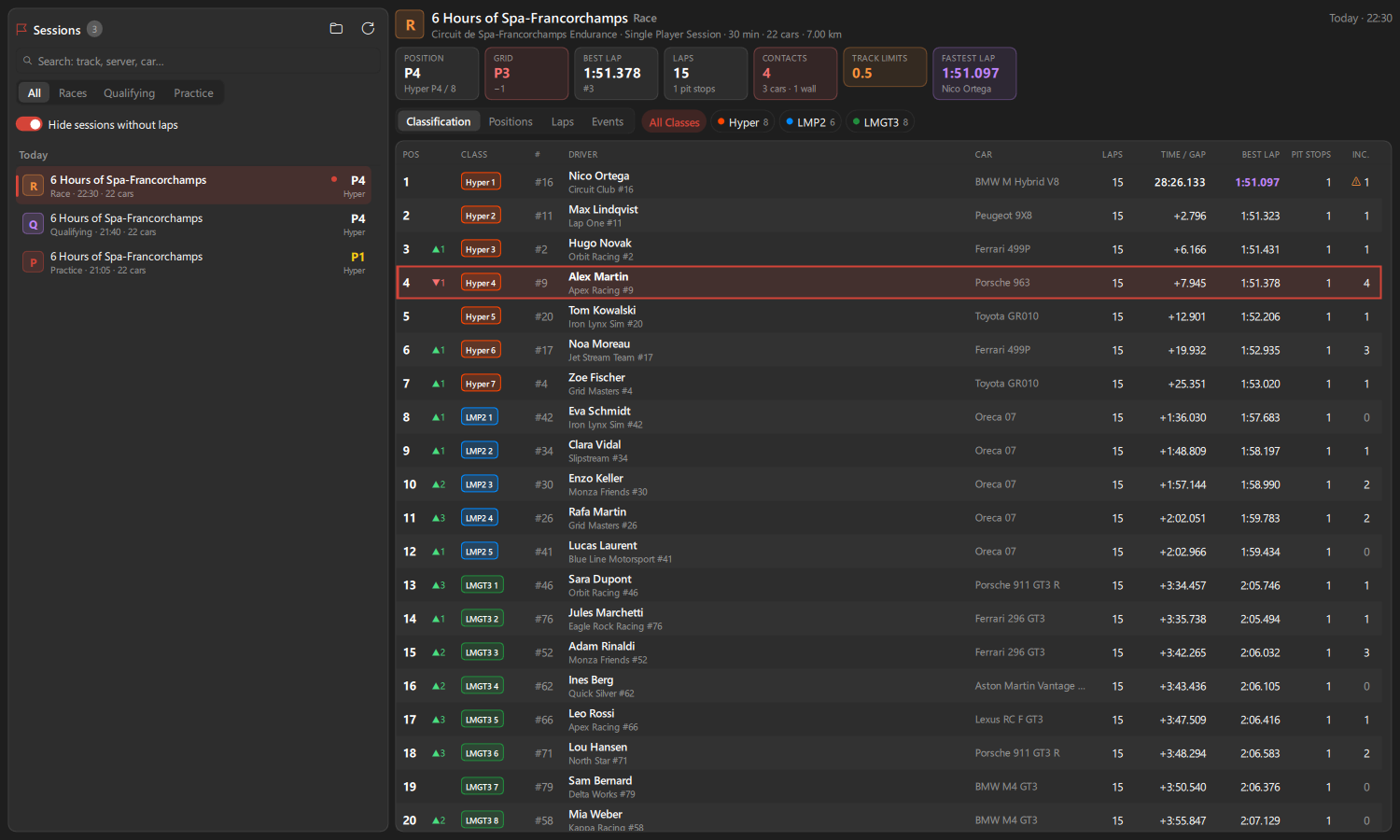Viewport: 1400px width, 840px height.
Task: Click the orange R race badge in header
Action: (x=410, y=25)
